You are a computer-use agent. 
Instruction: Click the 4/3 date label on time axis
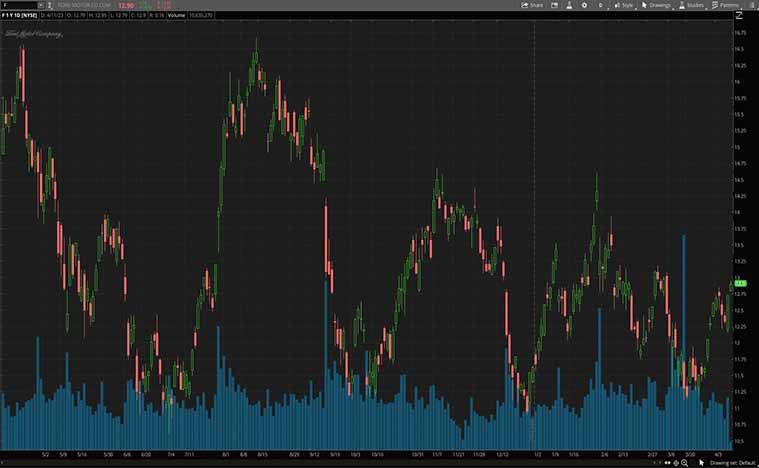718,454
